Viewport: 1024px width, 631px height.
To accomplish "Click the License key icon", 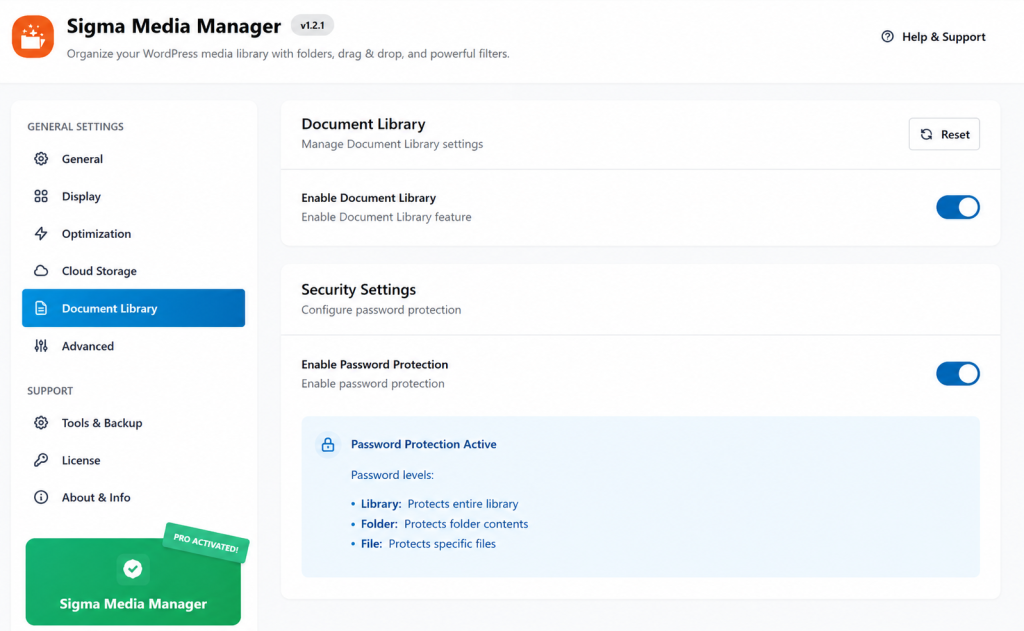I will [41, 460].
